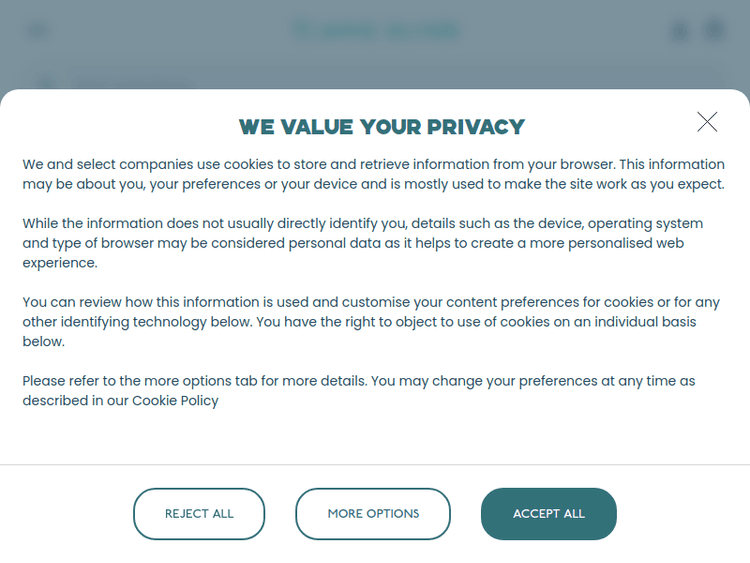Click the 'We Value Your Privacy' heading

coord(381,127)
